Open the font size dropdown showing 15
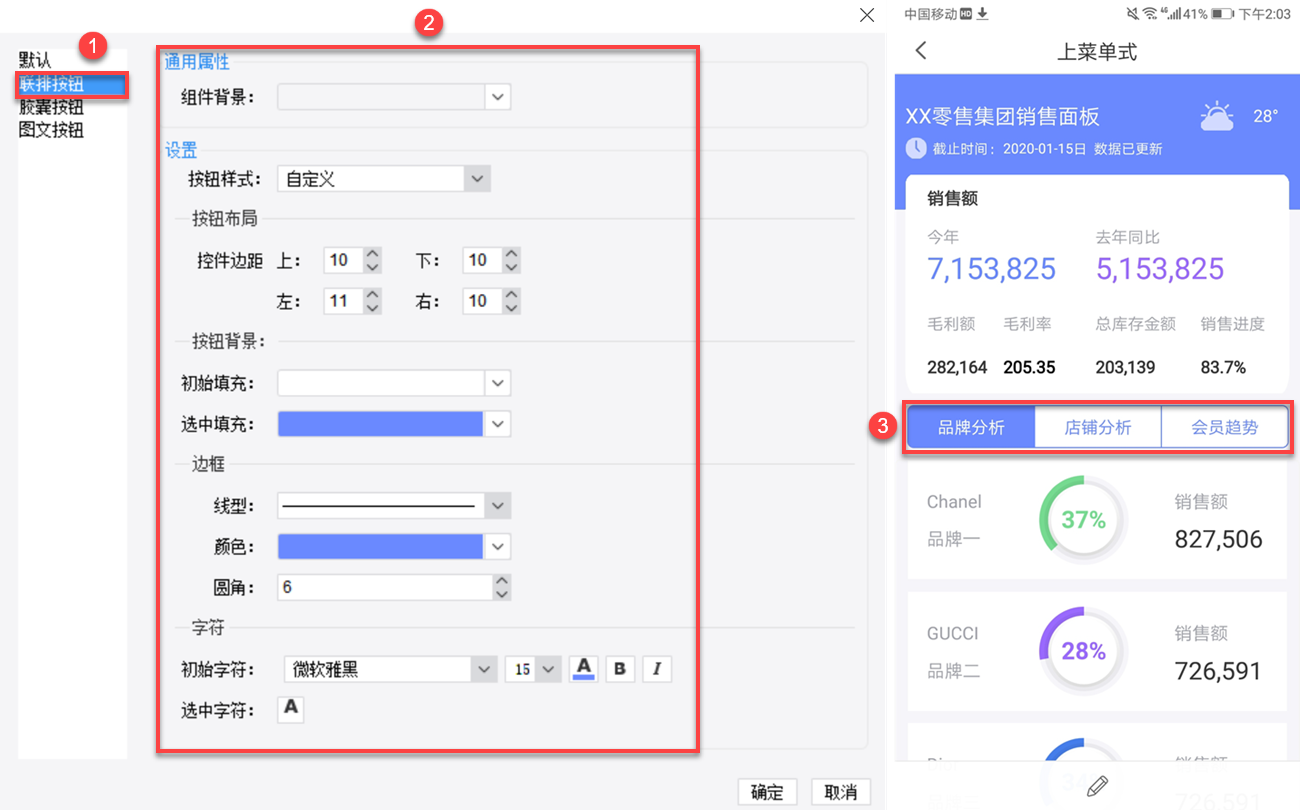The height and width of the screenshot is (810, 1300). 548,669
